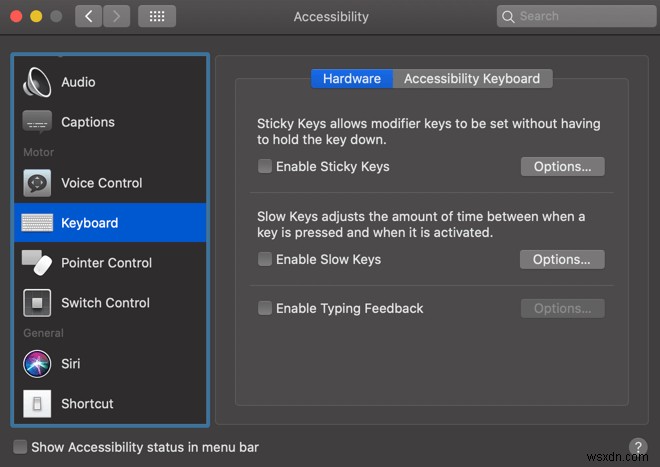660x467 pixels.
Task: Open Slow Keys Options button
Action: (562, 259)
